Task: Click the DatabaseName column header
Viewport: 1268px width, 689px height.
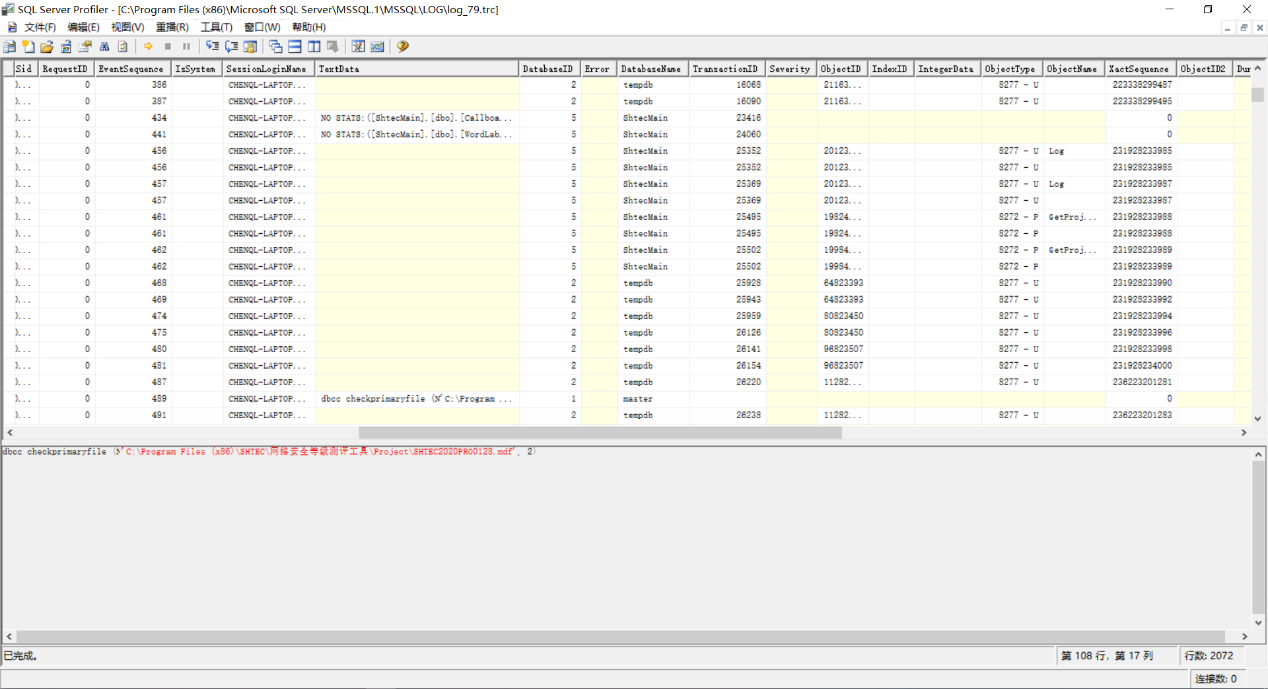Action: (x=651, y=69)
